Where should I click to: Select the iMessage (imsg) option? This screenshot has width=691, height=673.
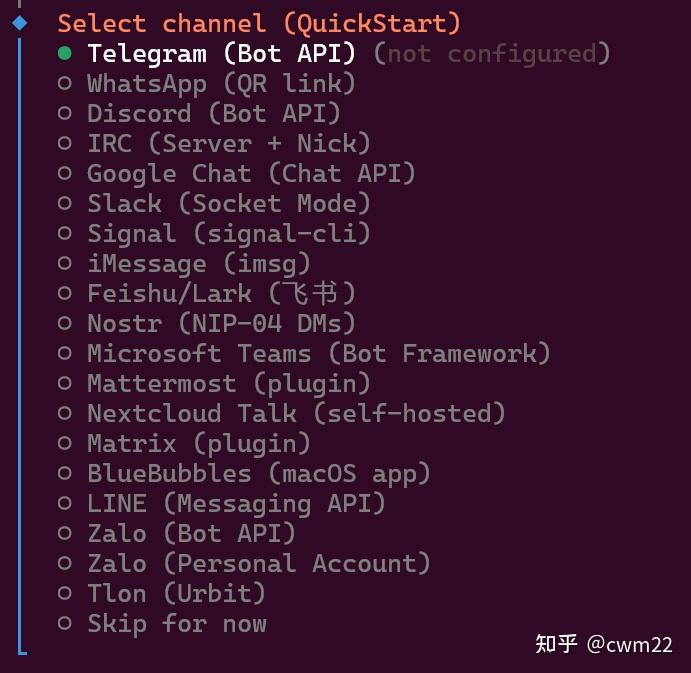[x=198, y=264]
